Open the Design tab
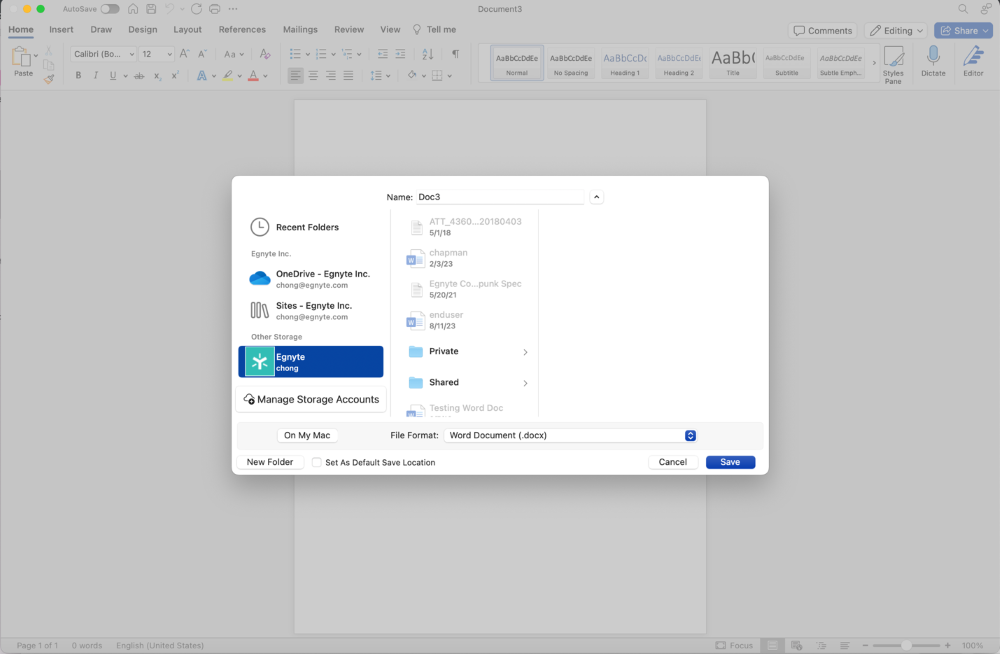 point(142,30)
